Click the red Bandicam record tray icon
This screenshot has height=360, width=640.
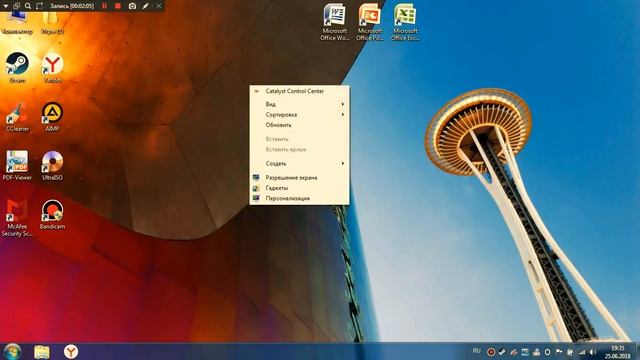click(x=491, y=352)
